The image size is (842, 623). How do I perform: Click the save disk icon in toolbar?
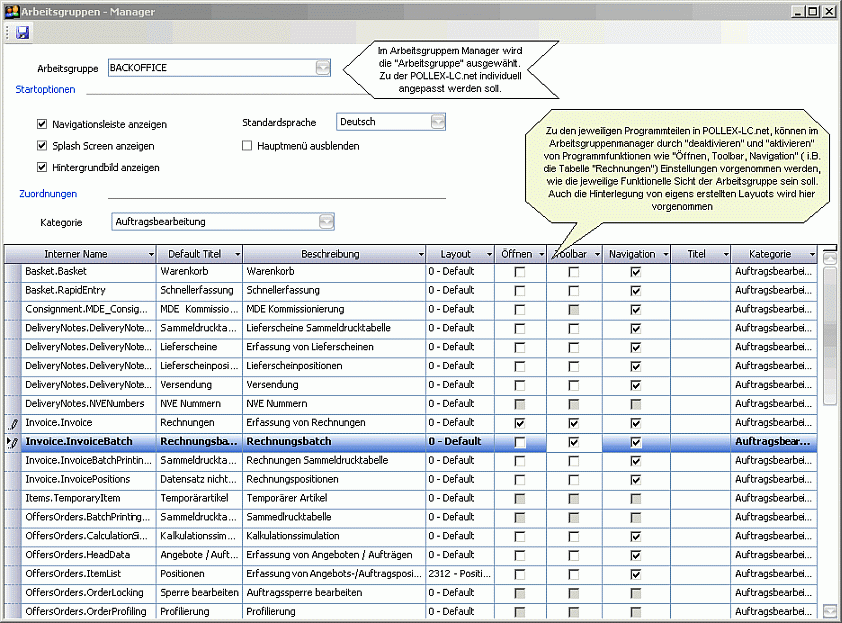tap(22, 33)
